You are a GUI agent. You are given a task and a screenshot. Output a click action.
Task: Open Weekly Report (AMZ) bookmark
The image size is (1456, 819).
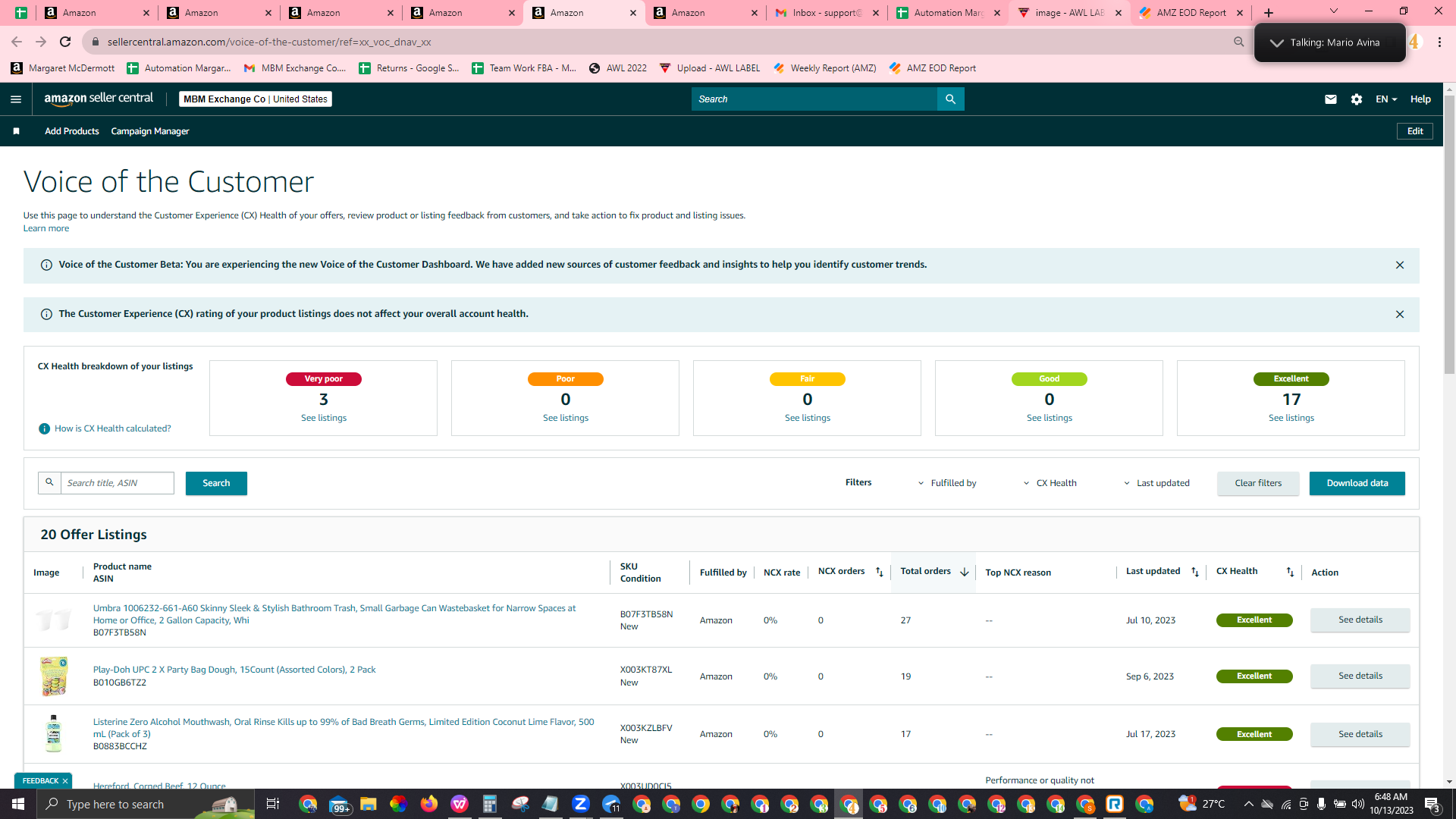825,68
